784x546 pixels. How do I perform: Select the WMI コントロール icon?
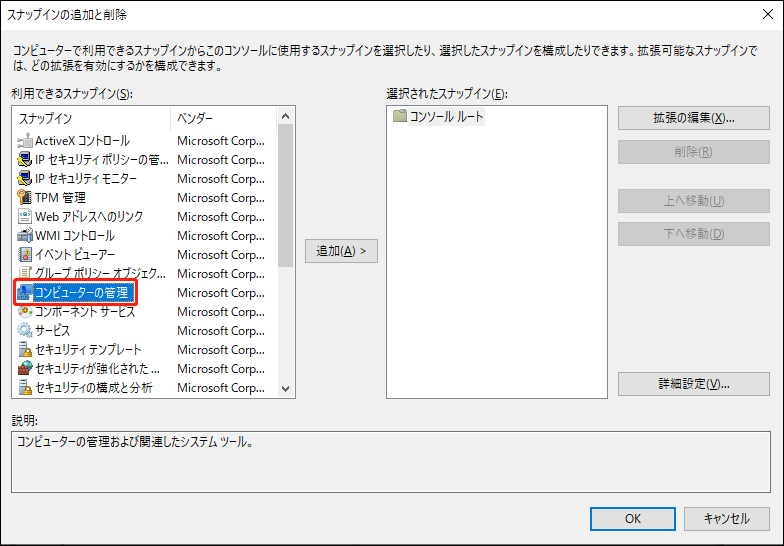pos(25,236)
